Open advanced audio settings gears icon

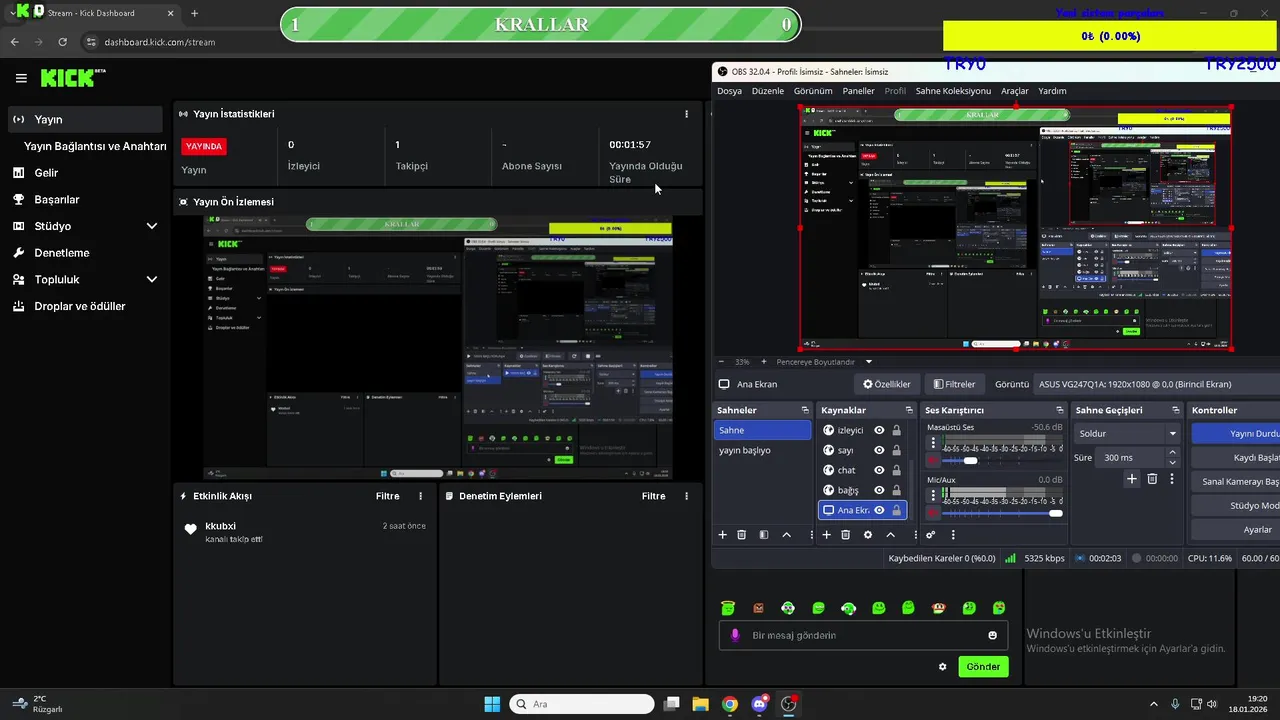tap(931, 535)
